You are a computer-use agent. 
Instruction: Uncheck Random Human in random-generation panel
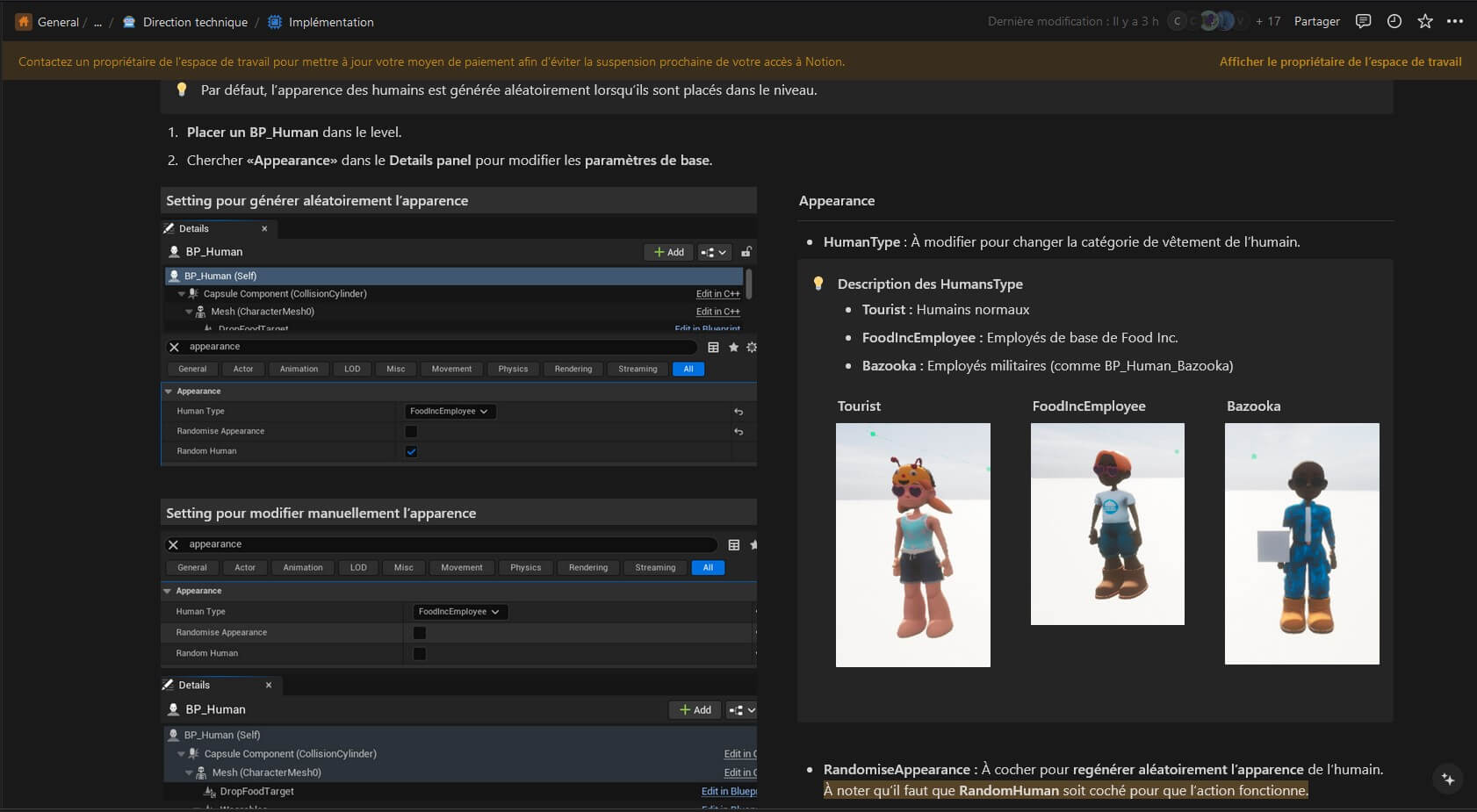411,451
